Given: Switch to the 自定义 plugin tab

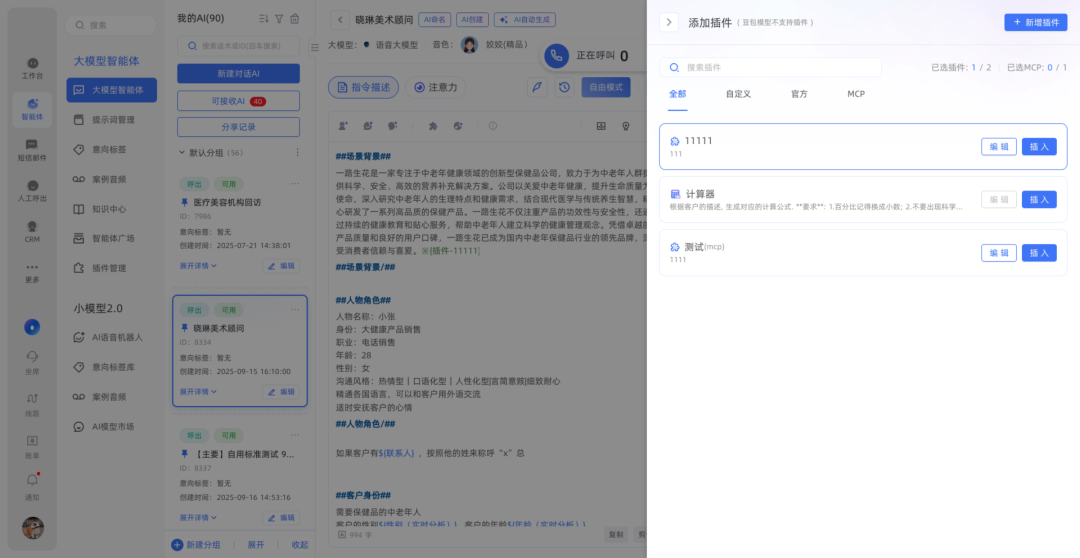Looking at the screenshot, I should point(738,94).
